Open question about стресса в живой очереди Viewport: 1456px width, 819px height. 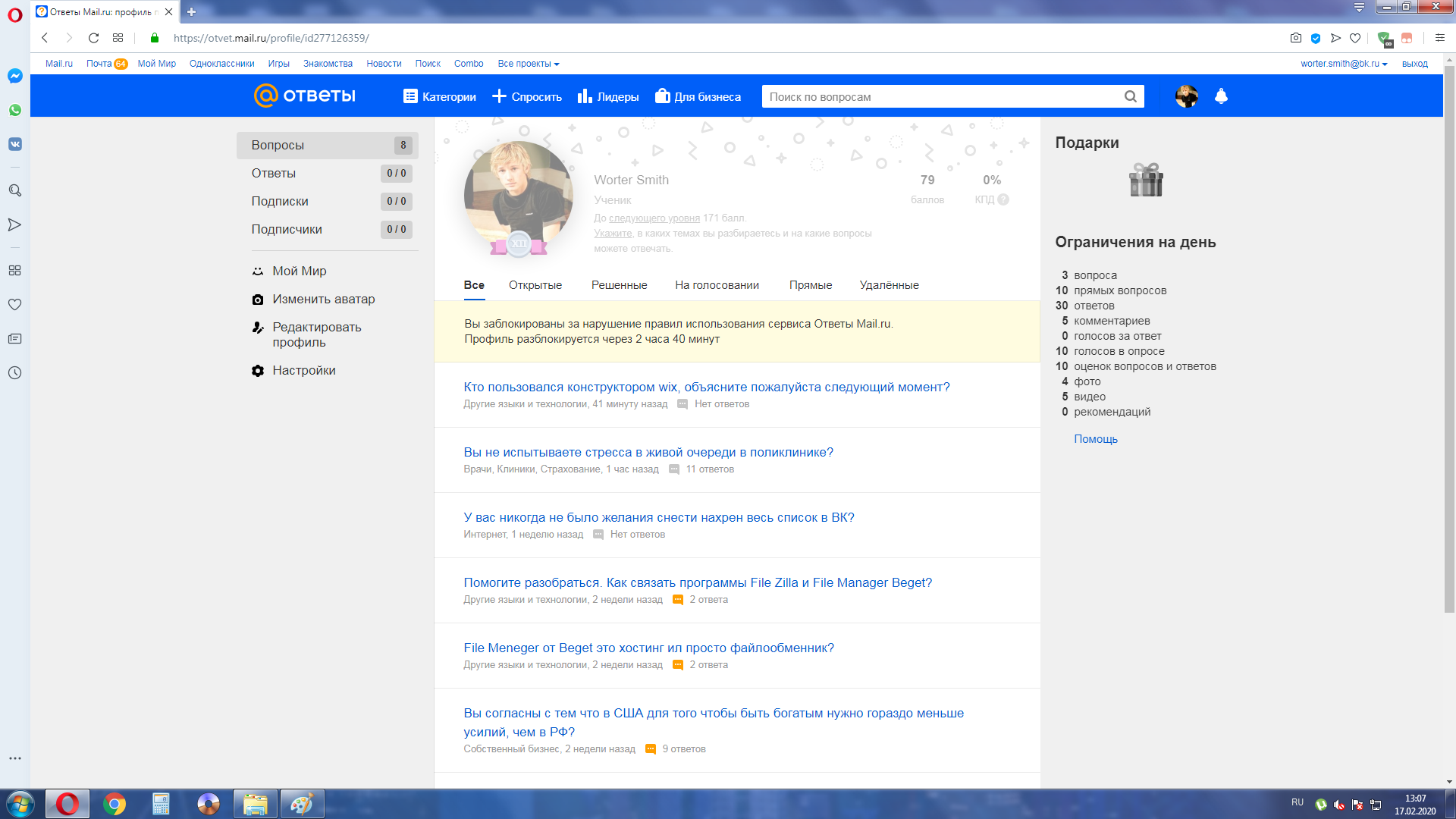pyautogui.click(x=648, y=453)
